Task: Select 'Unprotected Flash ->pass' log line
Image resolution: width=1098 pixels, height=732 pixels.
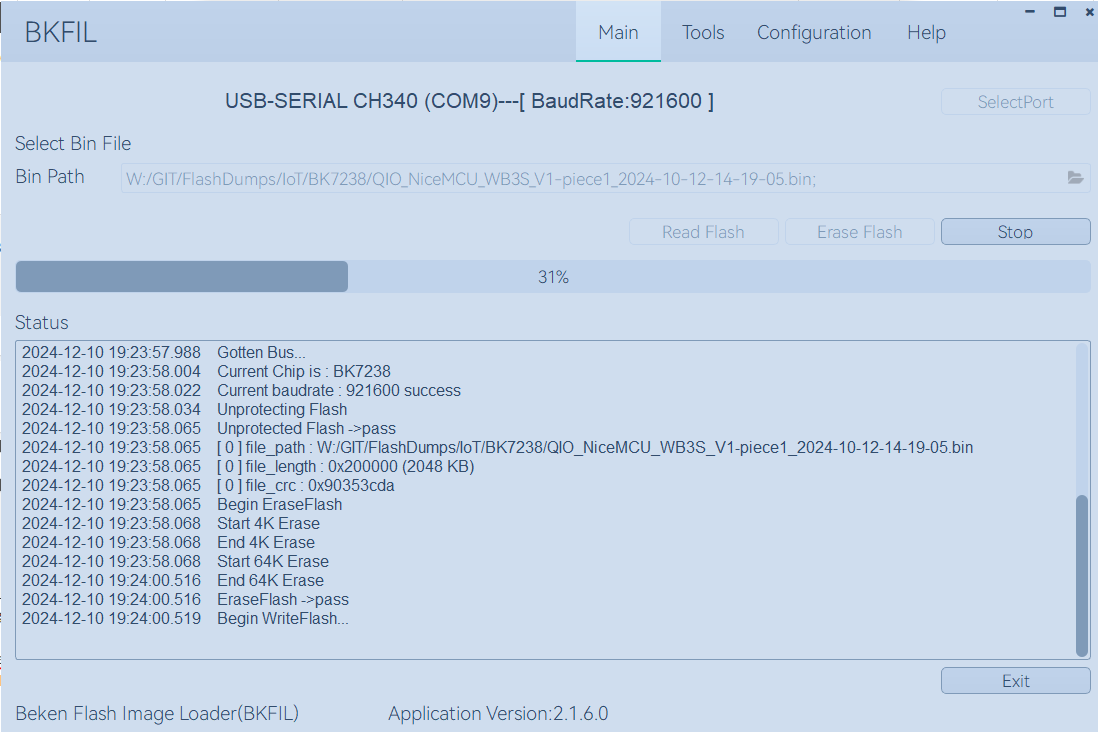Action: pos(209,428)
